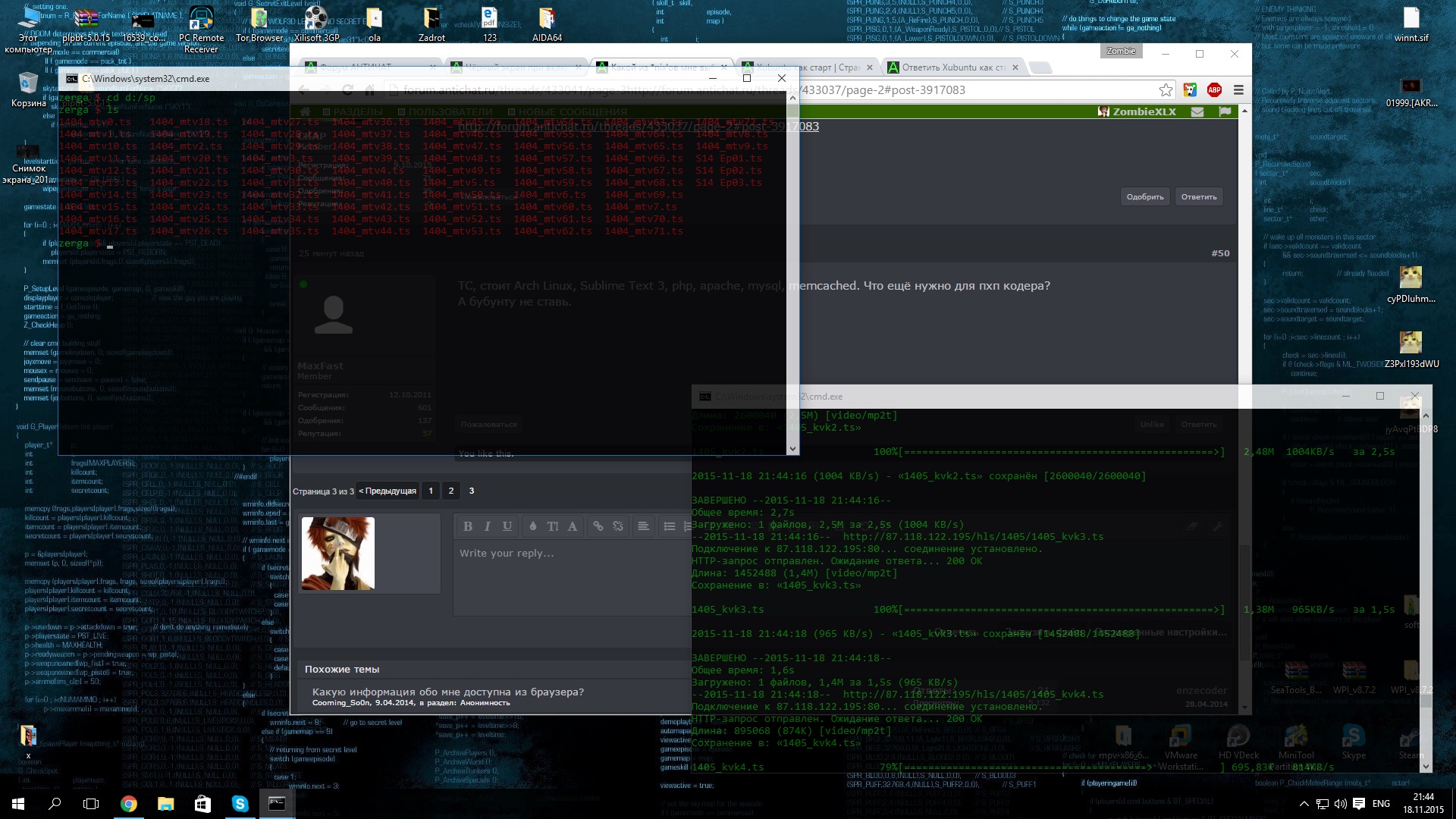Open Windows Store from the taskbar
This screenshot has height=819, width=1456.
coord(202,804)
